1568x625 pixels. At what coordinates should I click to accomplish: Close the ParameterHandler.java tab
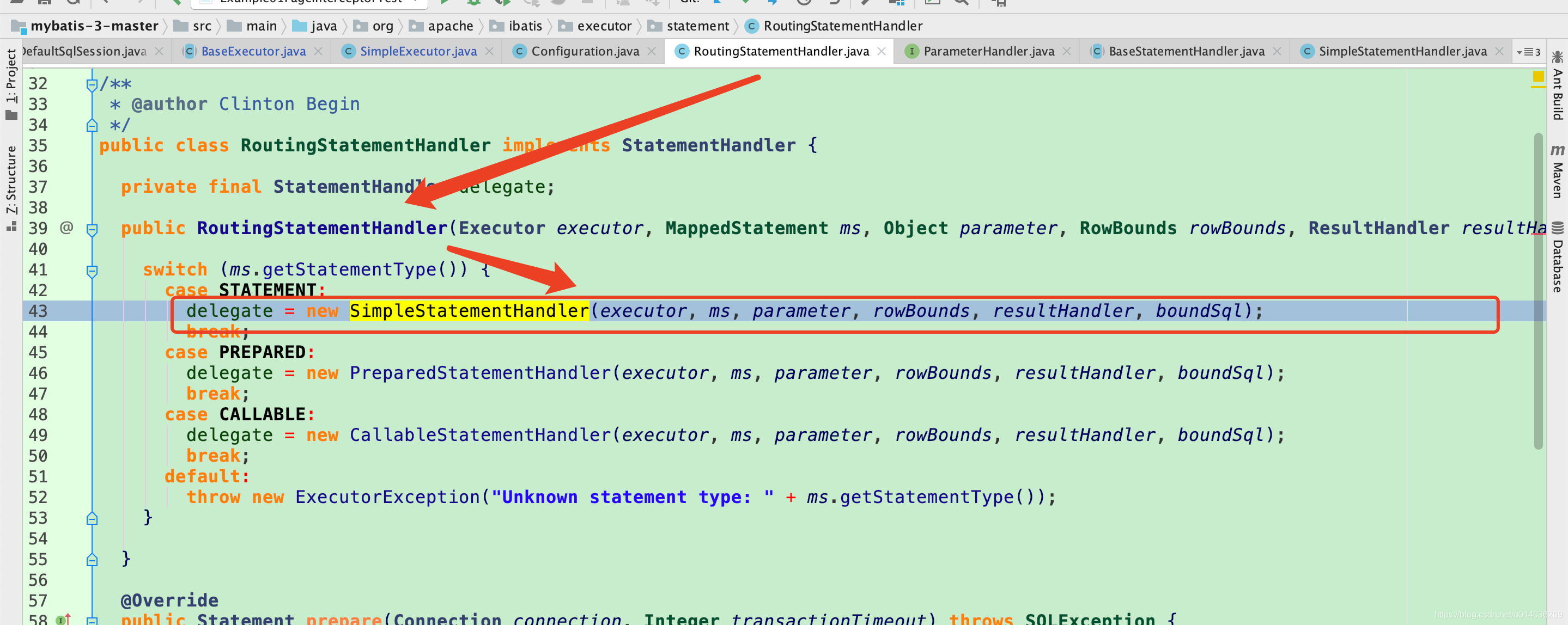(1067, 52)
